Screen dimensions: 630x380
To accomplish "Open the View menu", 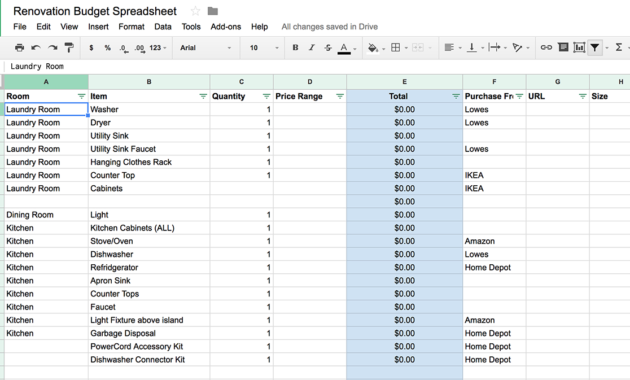I will click(x=69, y=27).
